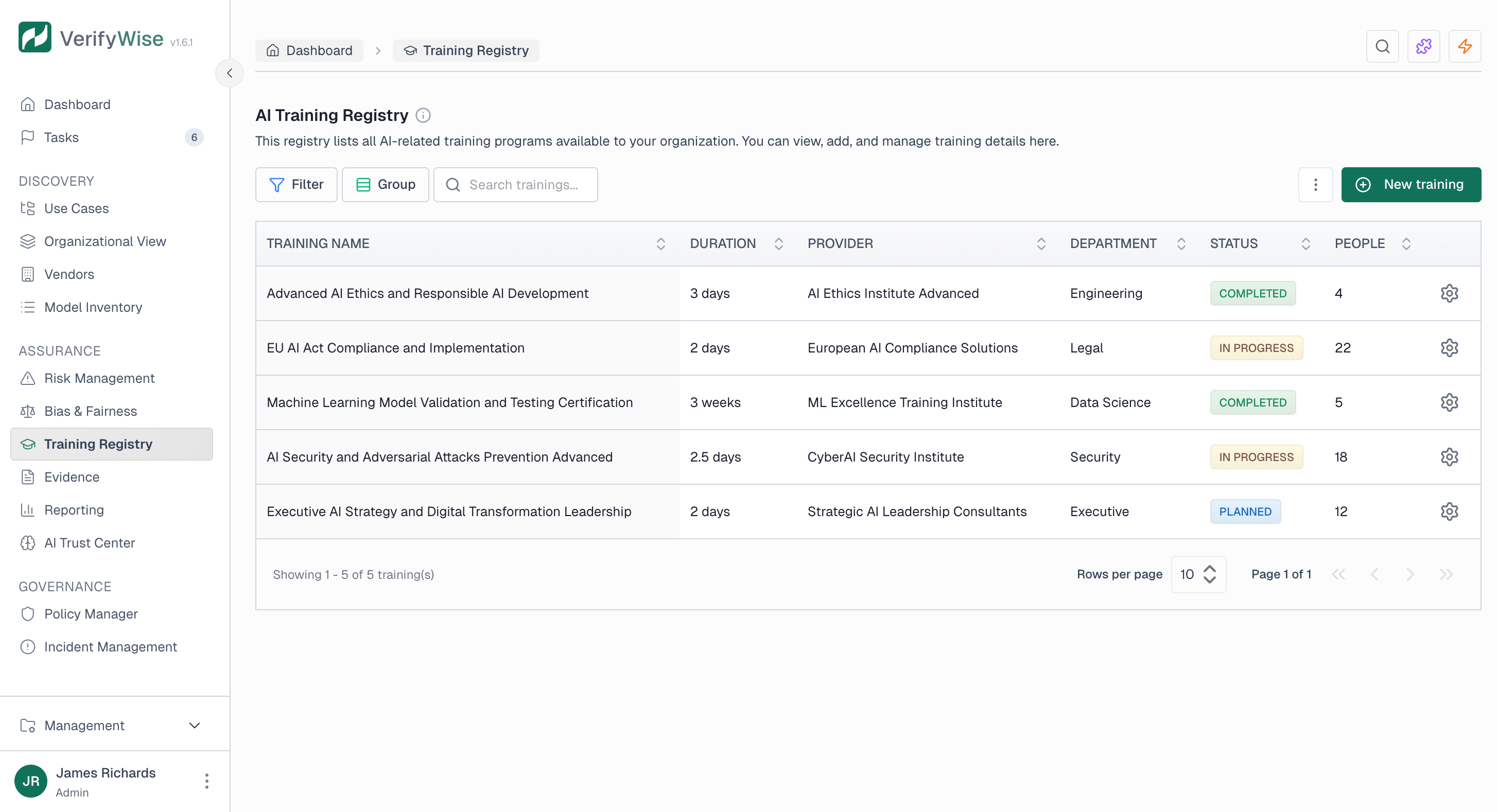Screen dimensions: 1497x812
Task: Open the search magnifier in the top bar
Action: tap(1383, 46)
